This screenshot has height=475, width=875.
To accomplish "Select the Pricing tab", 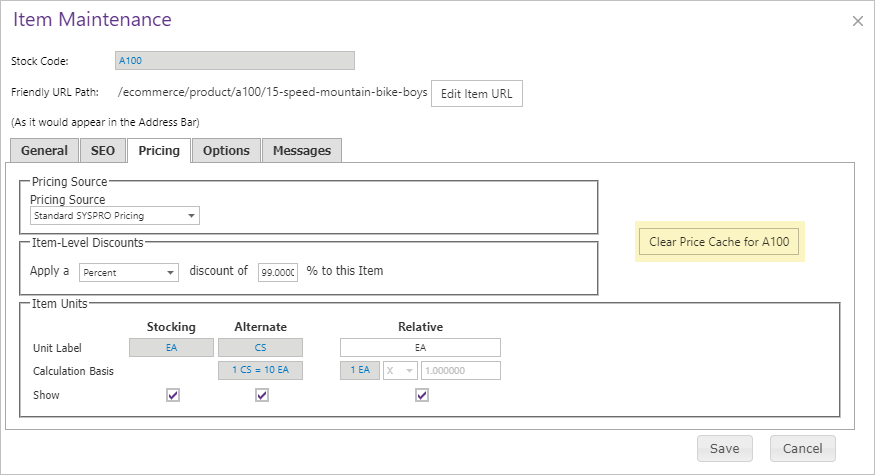I will tap(159, 151).
